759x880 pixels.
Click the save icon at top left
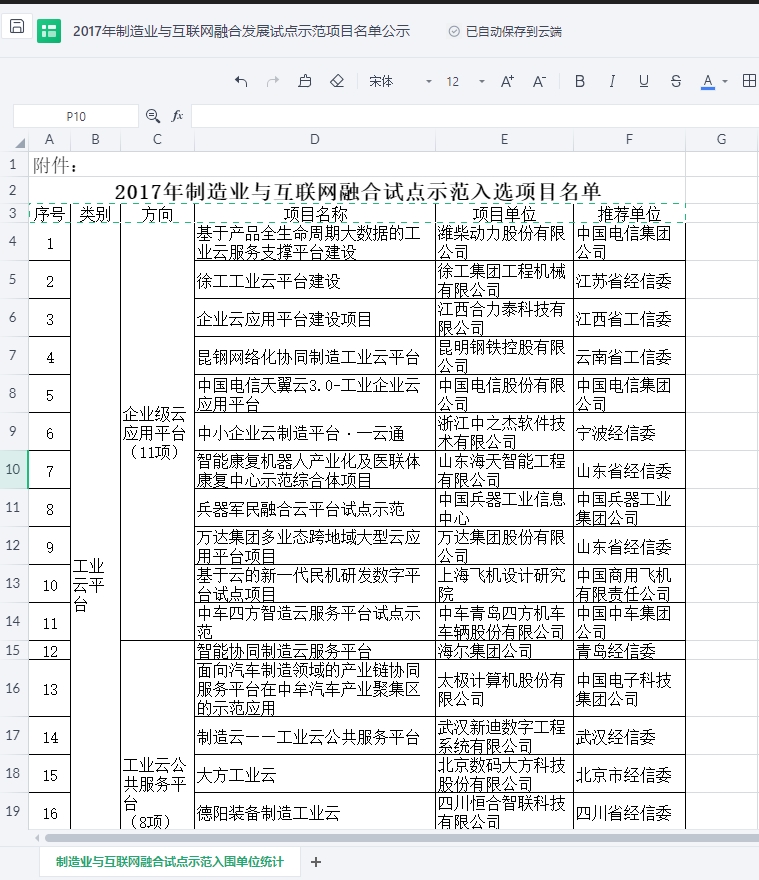tap(17, 26)
